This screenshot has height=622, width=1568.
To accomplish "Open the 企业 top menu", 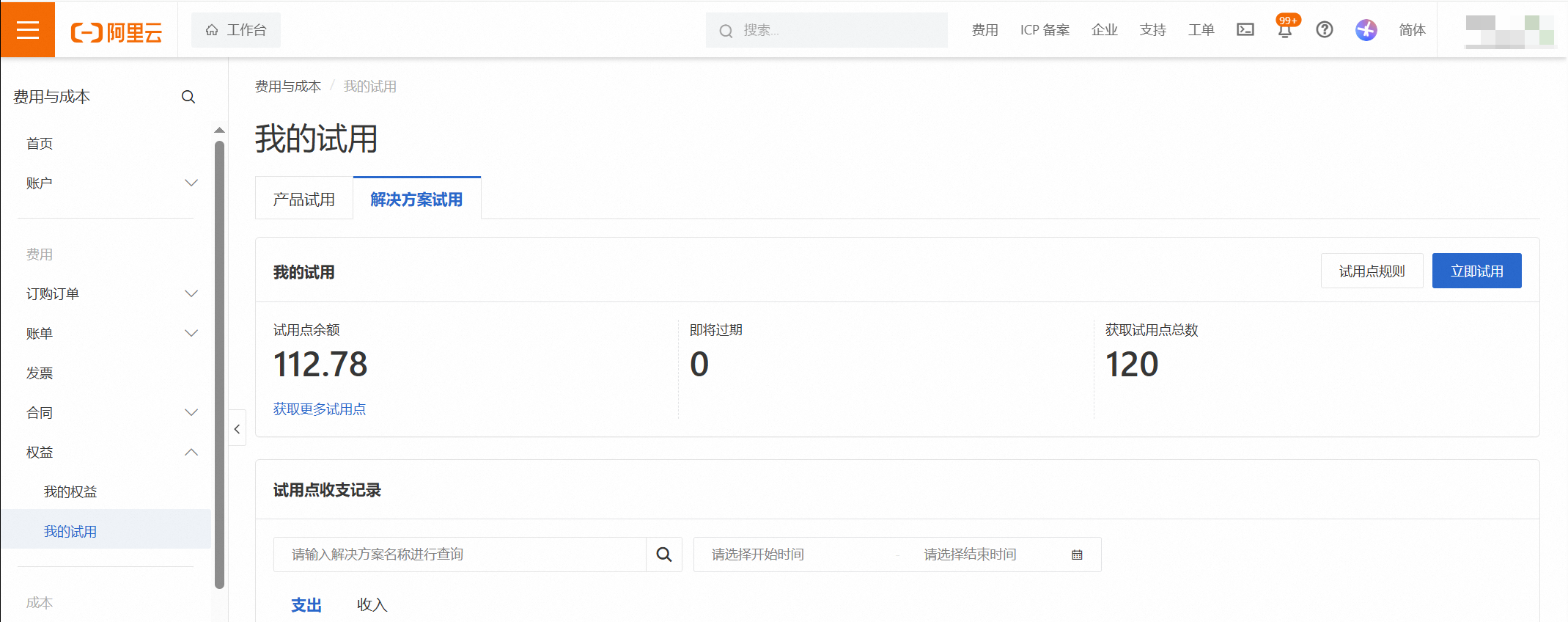I will coord(1105,30).
